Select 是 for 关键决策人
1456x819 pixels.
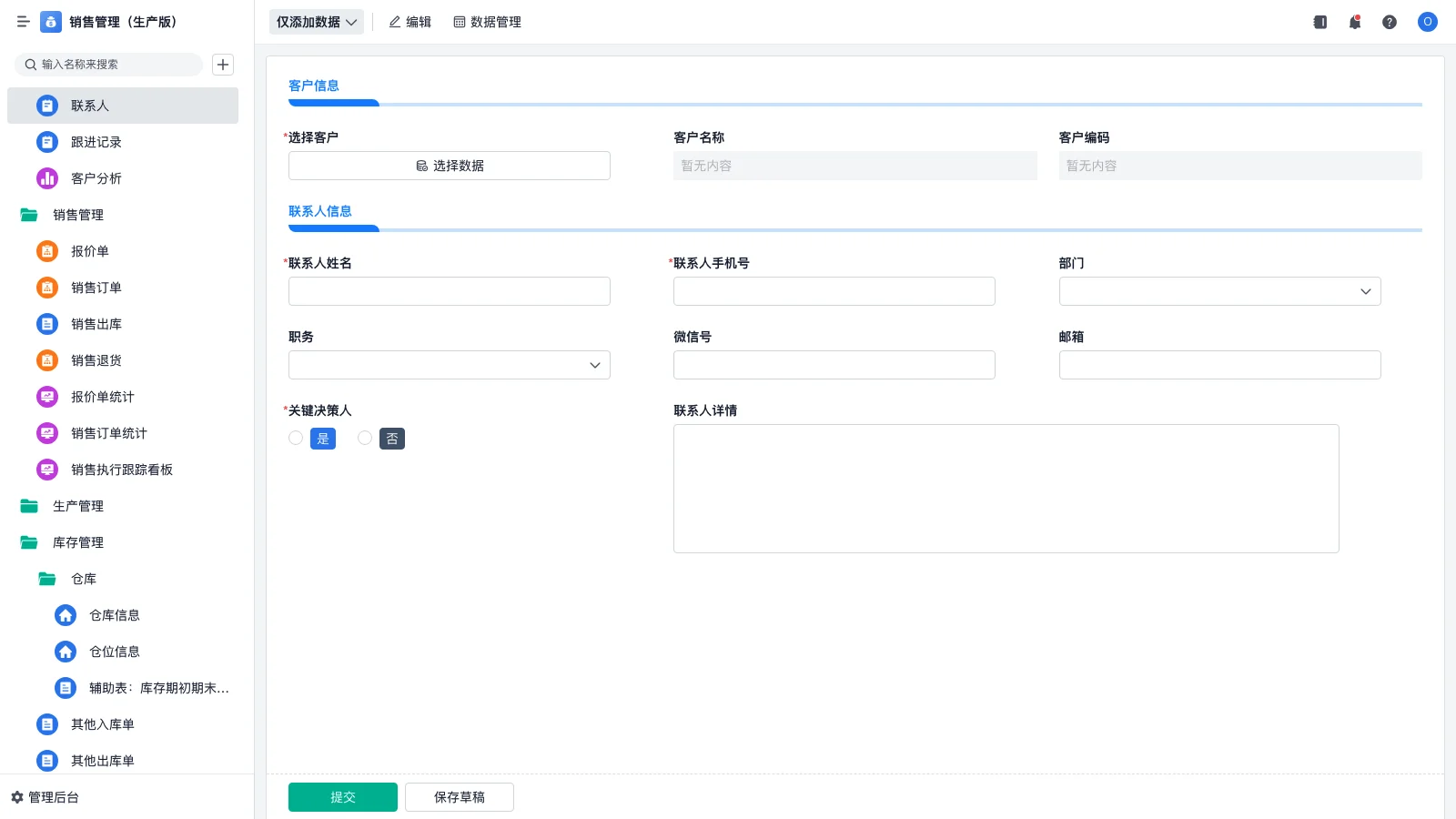(322, 438)
